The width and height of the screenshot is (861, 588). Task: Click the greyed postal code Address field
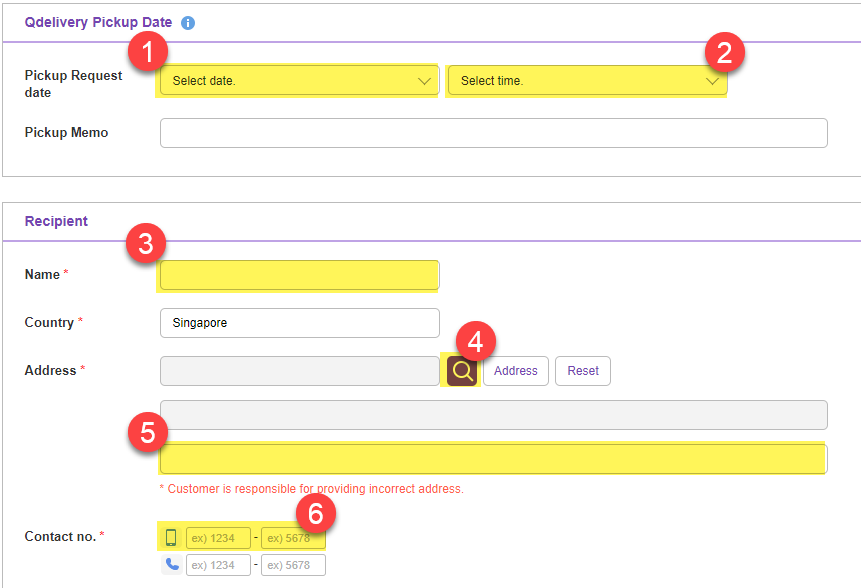pos(300,371)
